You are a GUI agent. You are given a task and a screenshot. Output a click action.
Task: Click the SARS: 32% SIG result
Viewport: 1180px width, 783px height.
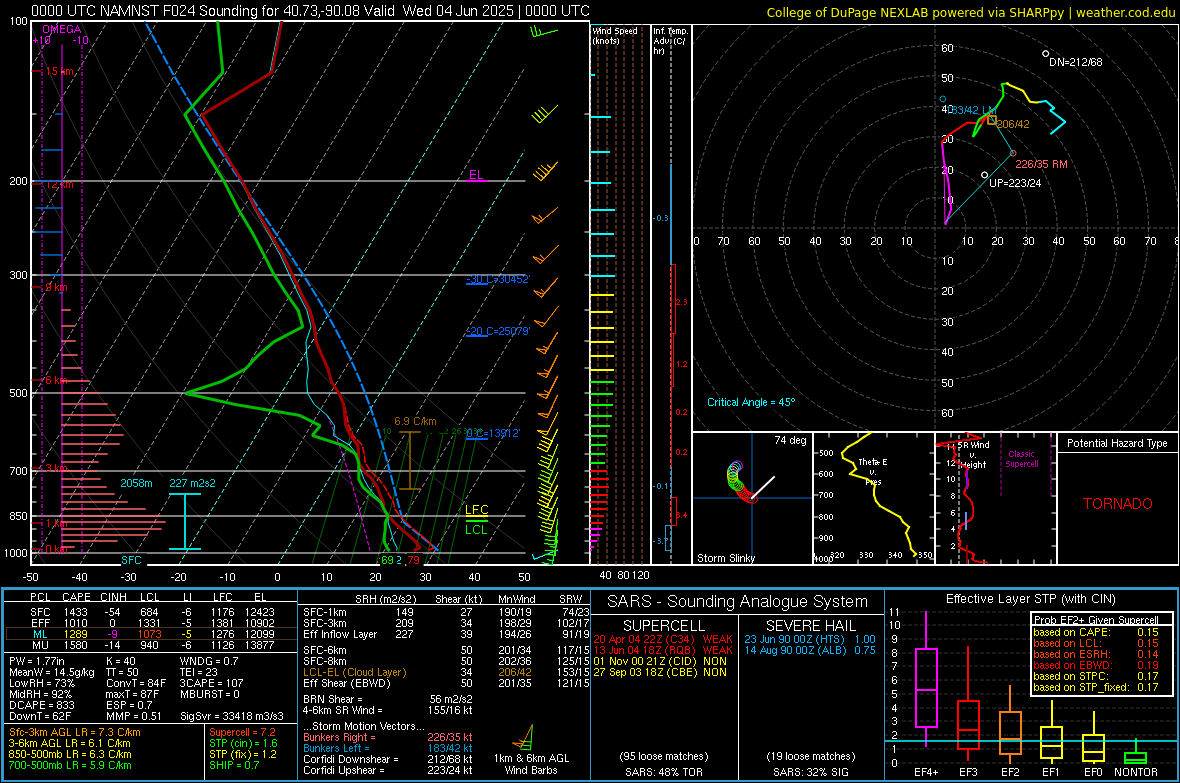[810, 772]
